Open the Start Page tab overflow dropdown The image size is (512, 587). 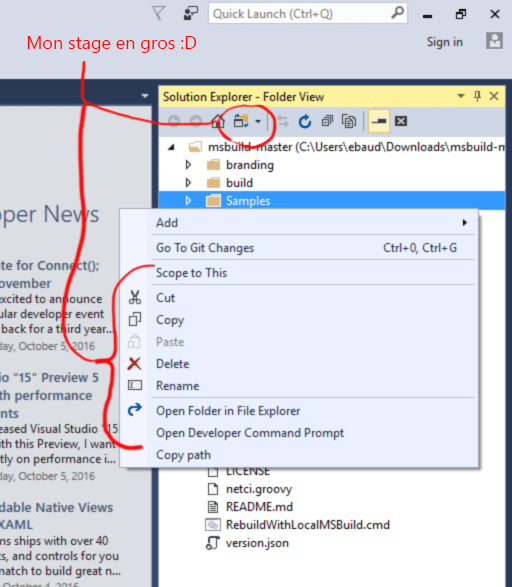(145, 96)
